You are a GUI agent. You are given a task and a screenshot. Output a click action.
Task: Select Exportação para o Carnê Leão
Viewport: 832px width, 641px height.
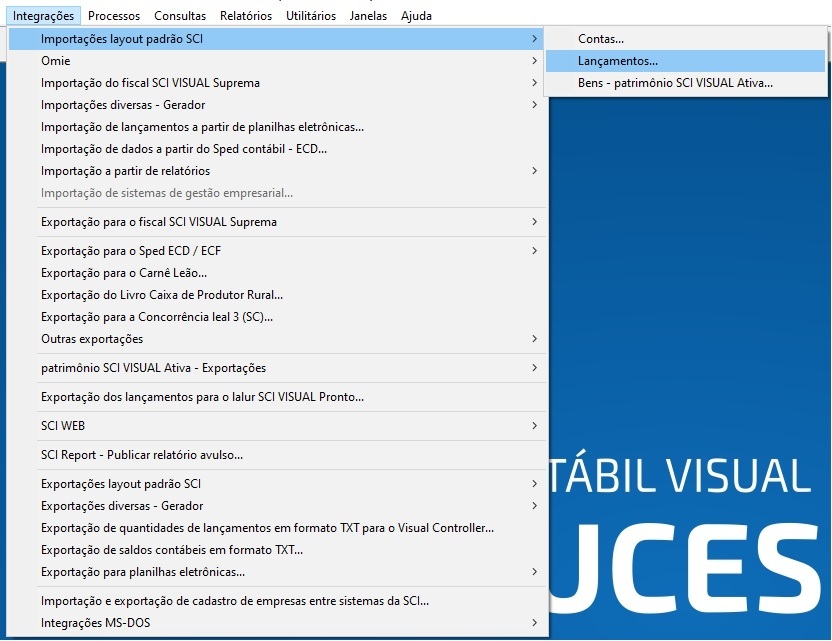[124, 273]
